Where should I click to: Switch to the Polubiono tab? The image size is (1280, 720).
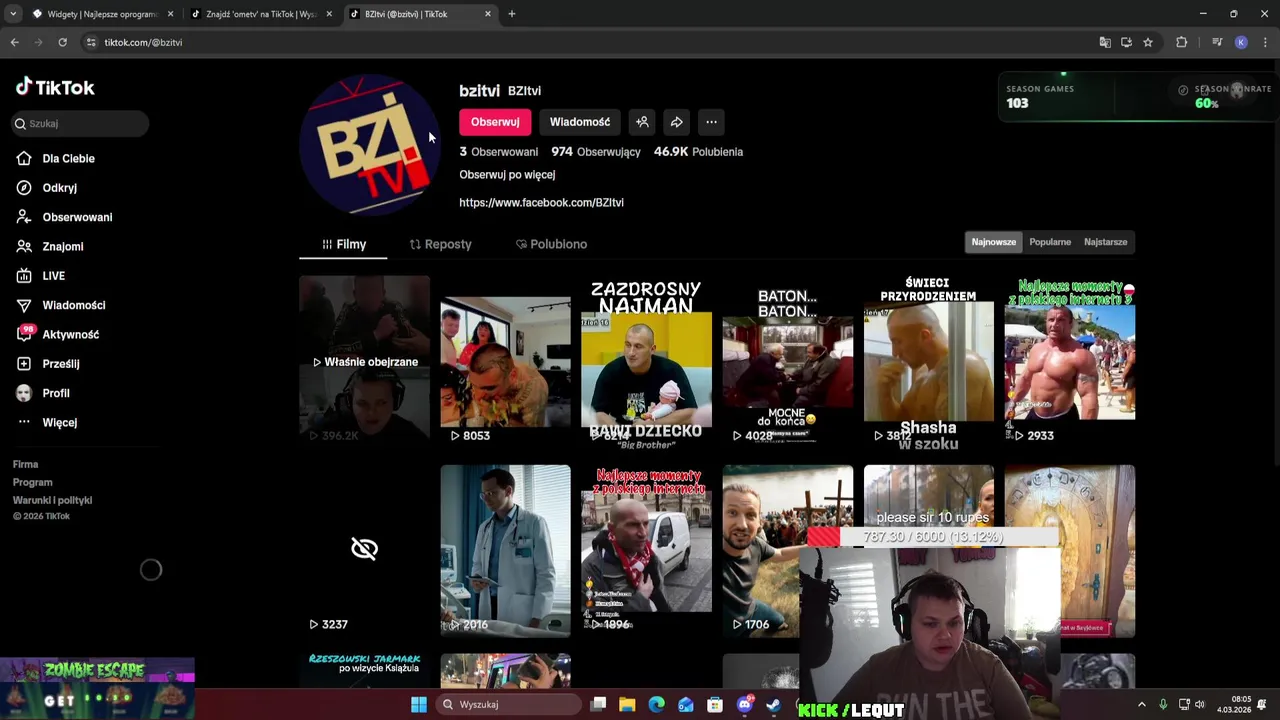[551, 244]
